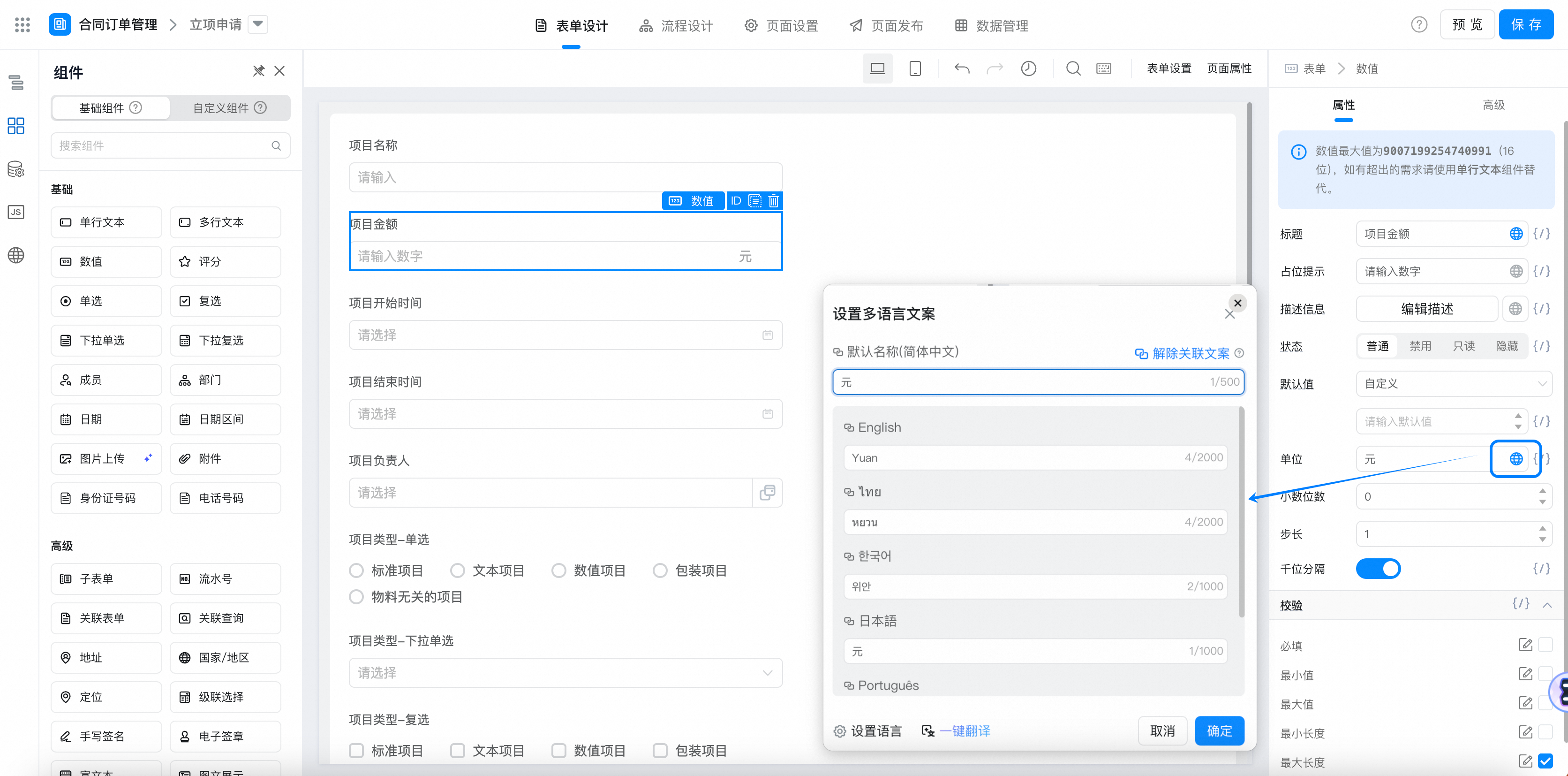This screenshot has height=776, width=1568.
Task: Expand the 项目类型-下拉单选 select box
Action: coord(565,672)
